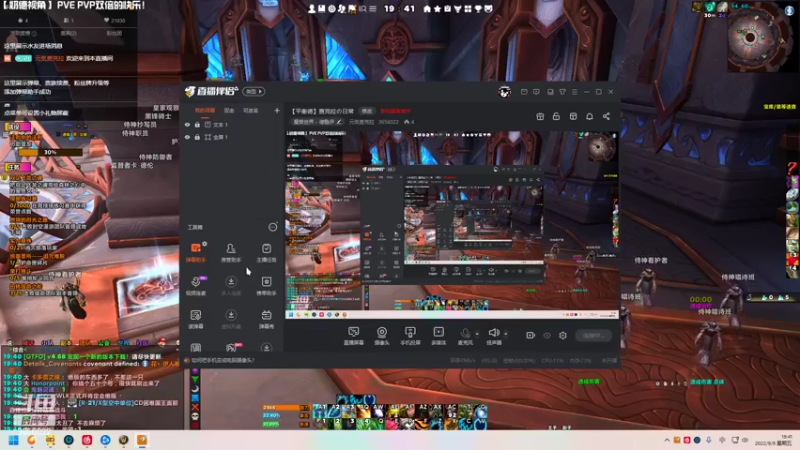Switch to the third scene tab
This screenshot has width=800, height=450.
point(250,110)
